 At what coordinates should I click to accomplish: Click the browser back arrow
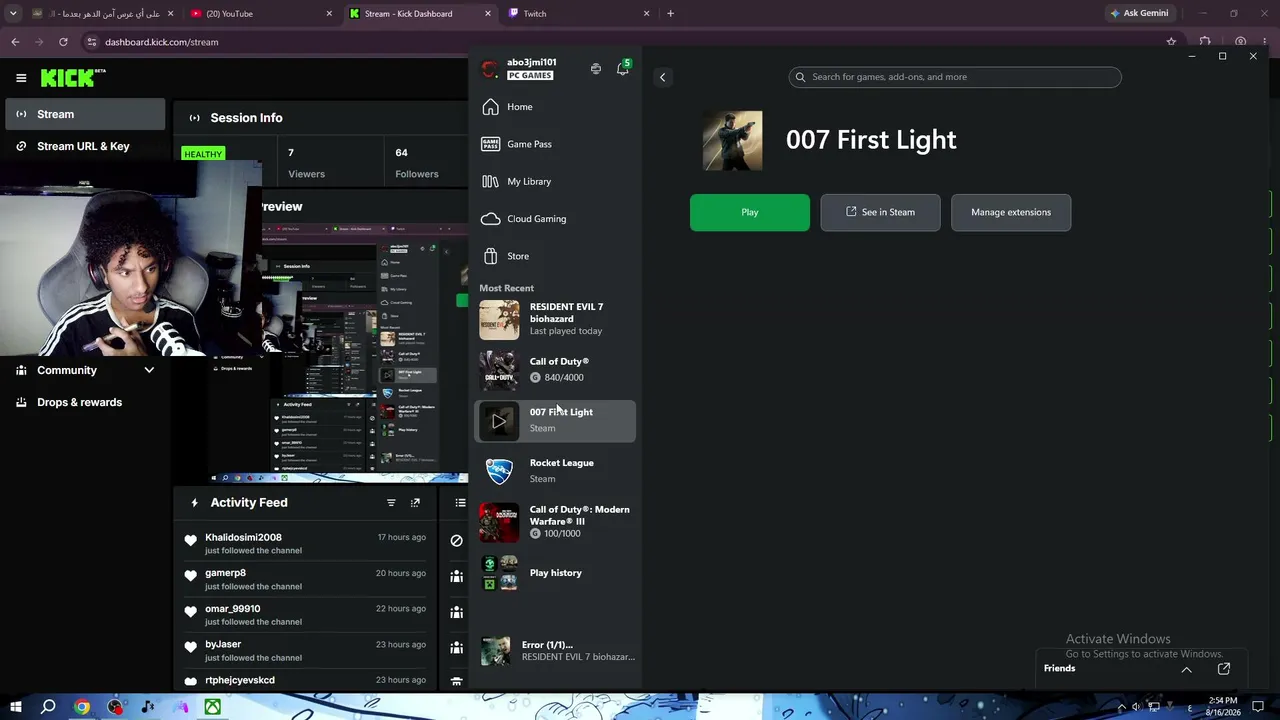click(x=15, y=42)
